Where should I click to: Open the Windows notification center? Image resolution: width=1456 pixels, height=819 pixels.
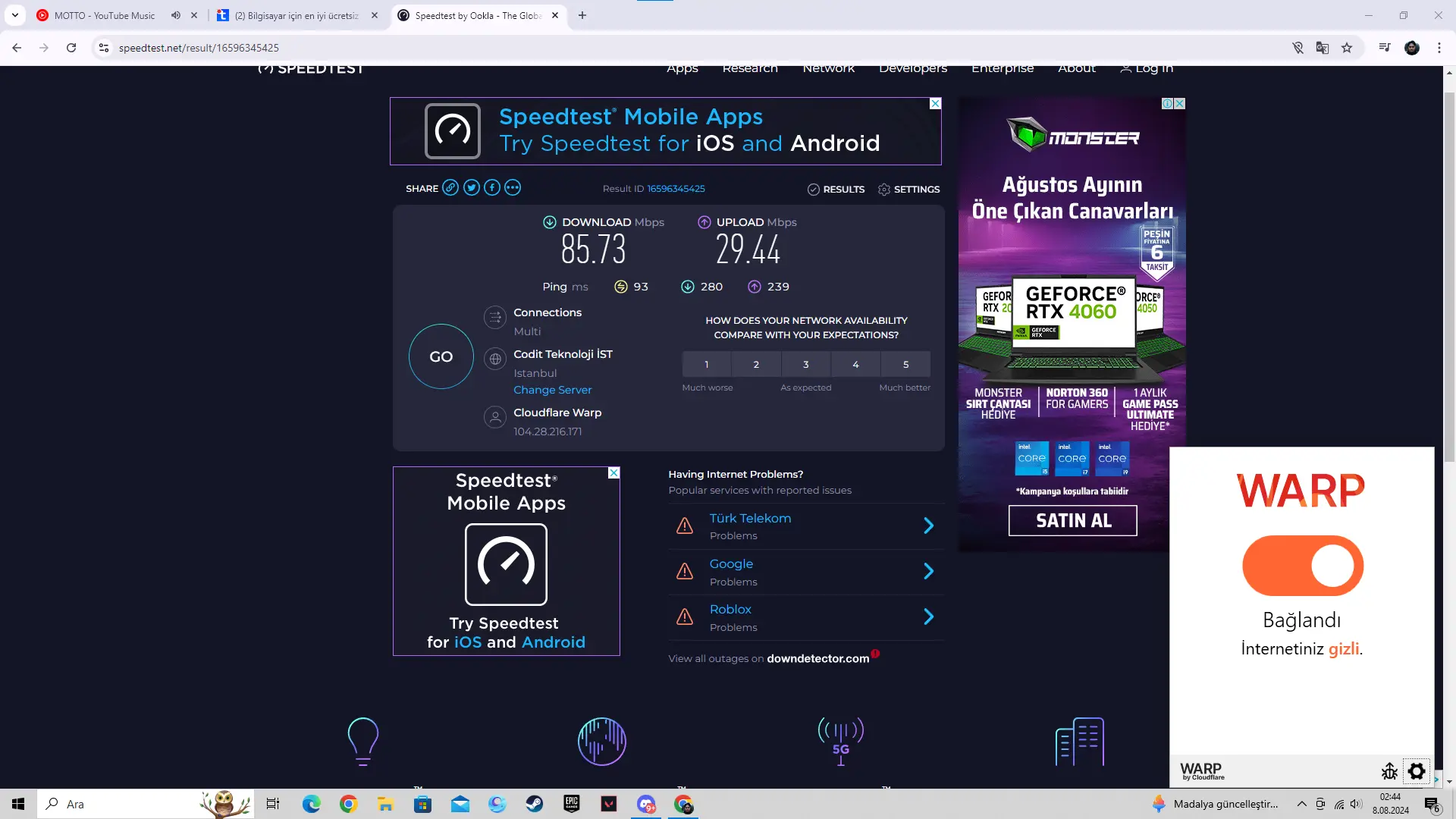point(1432,804)
